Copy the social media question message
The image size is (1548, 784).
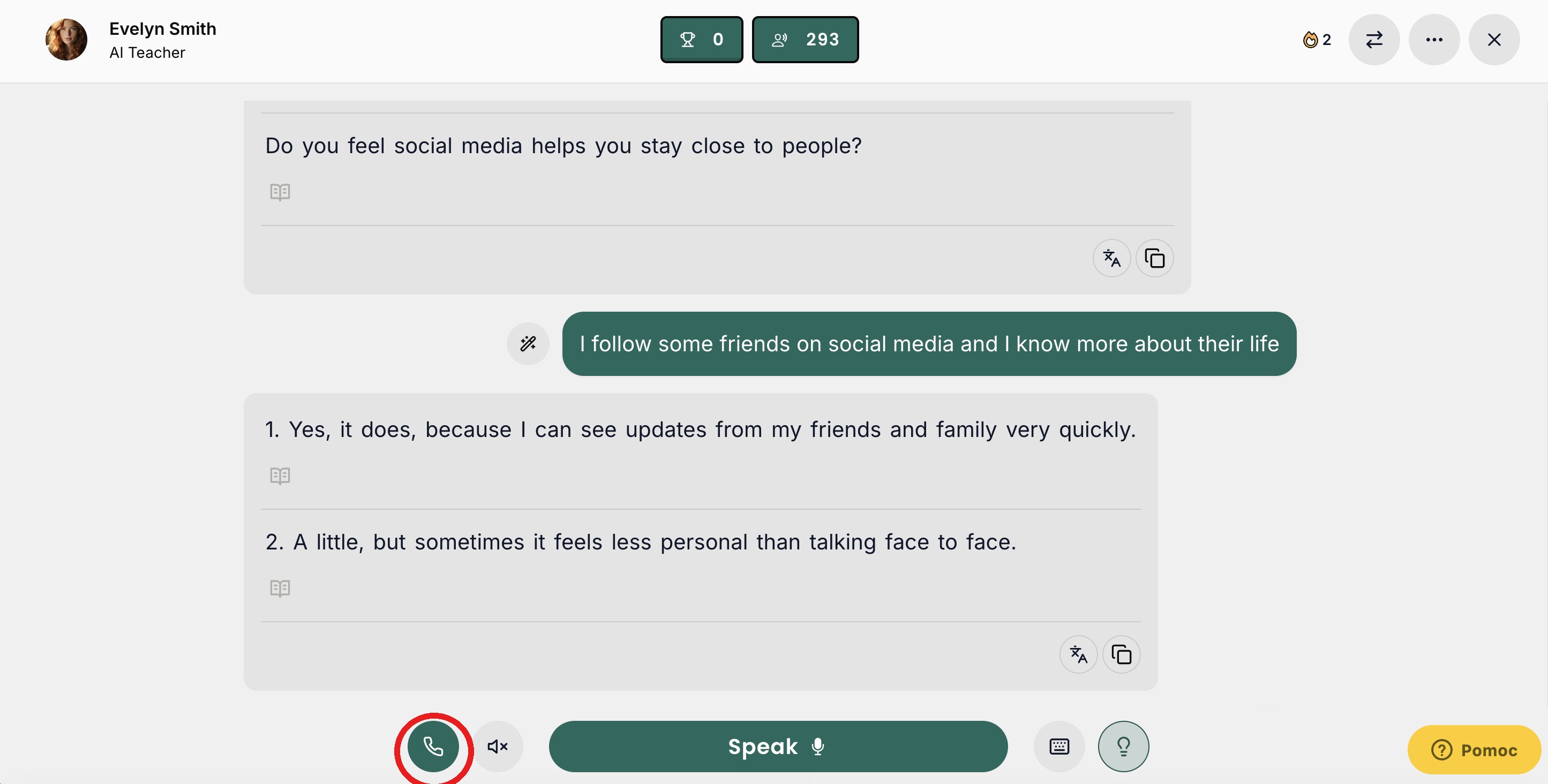(1154, 258)
